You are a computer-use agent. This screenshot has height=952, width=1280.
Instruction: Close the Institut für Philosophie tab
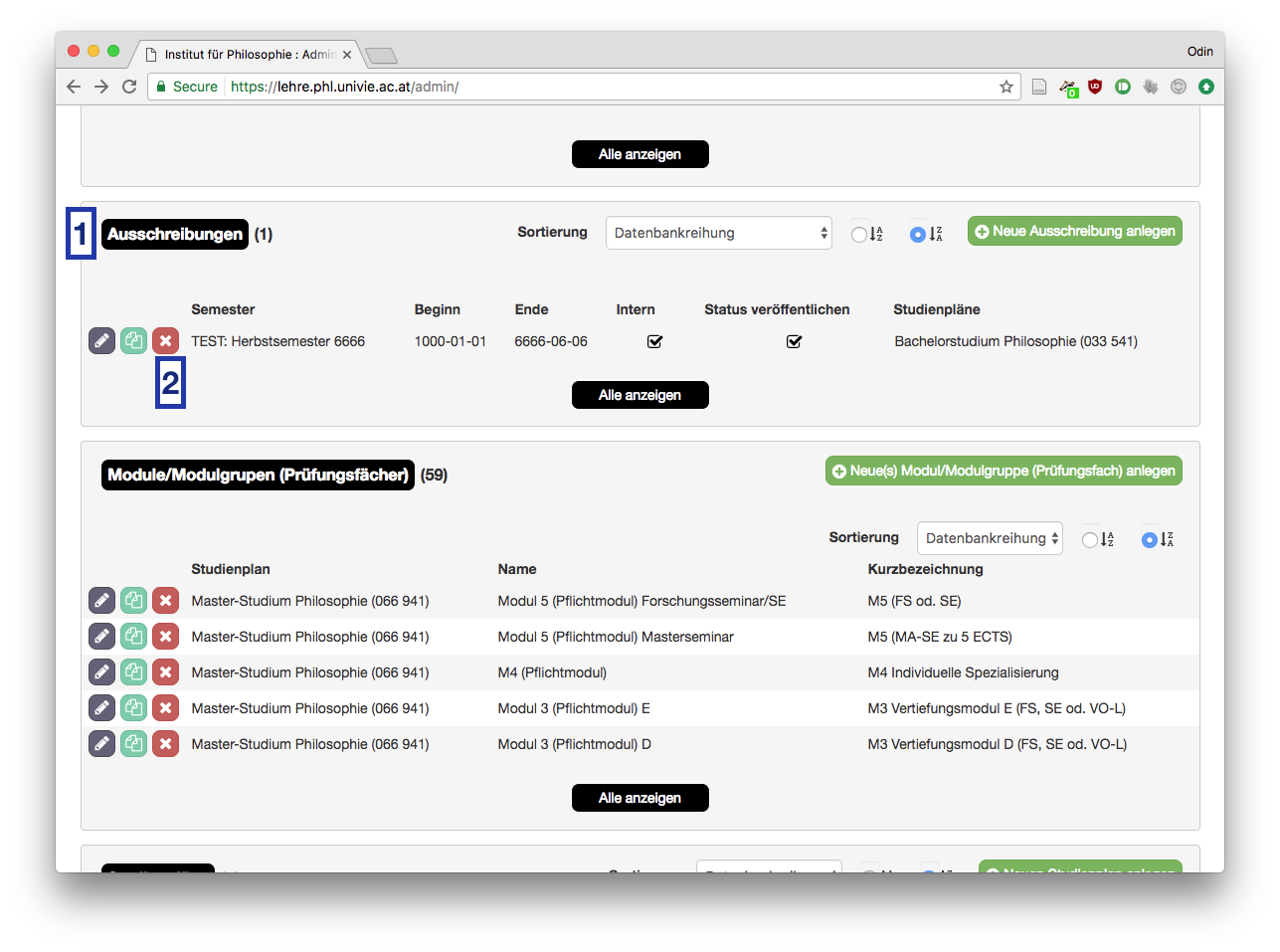[347, 55]
